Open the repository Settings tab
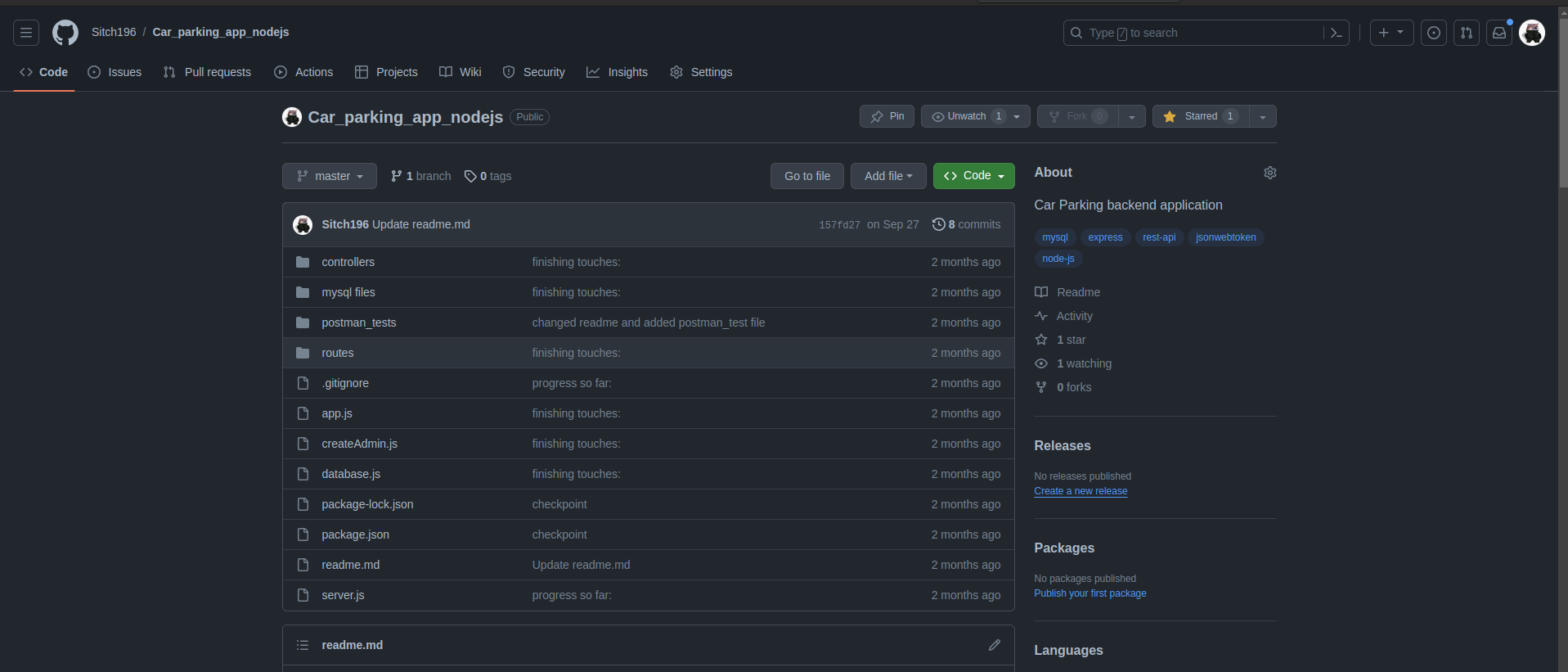The width and height of the screenshot is (1568, 672). [701, 72]
